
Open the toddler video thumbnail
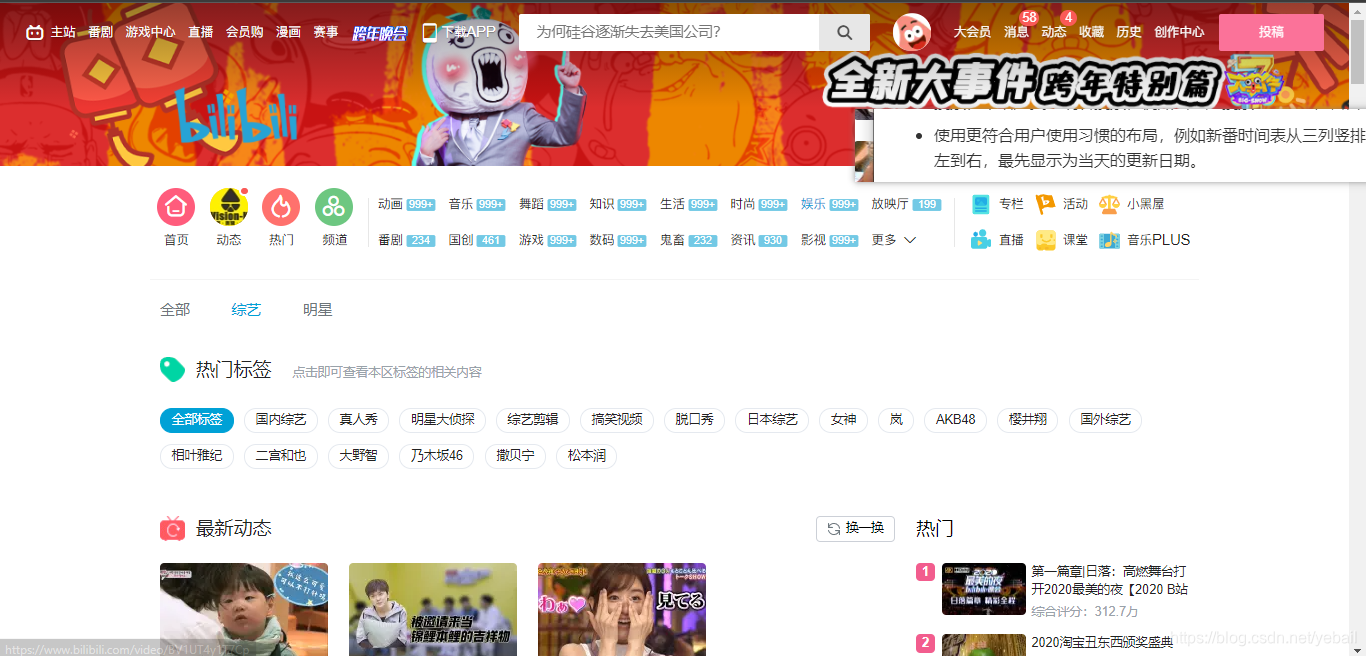244,609
